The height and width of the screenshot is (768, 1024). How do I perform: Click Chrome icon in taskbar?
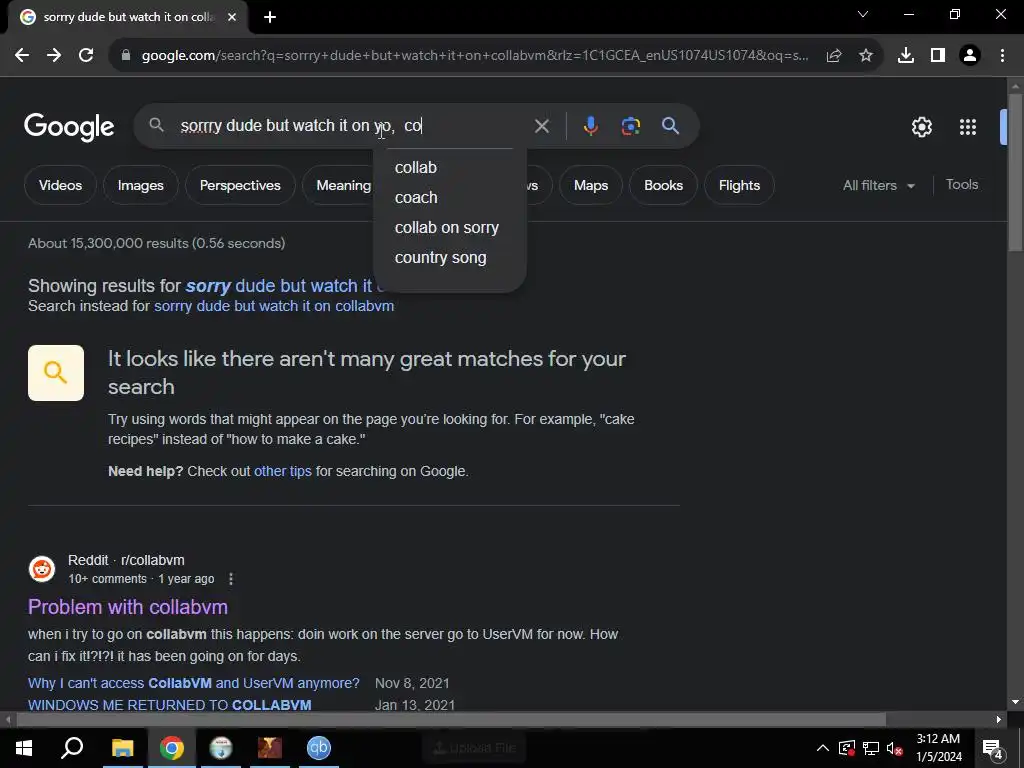pyautogui.click(x=172, y=748)
